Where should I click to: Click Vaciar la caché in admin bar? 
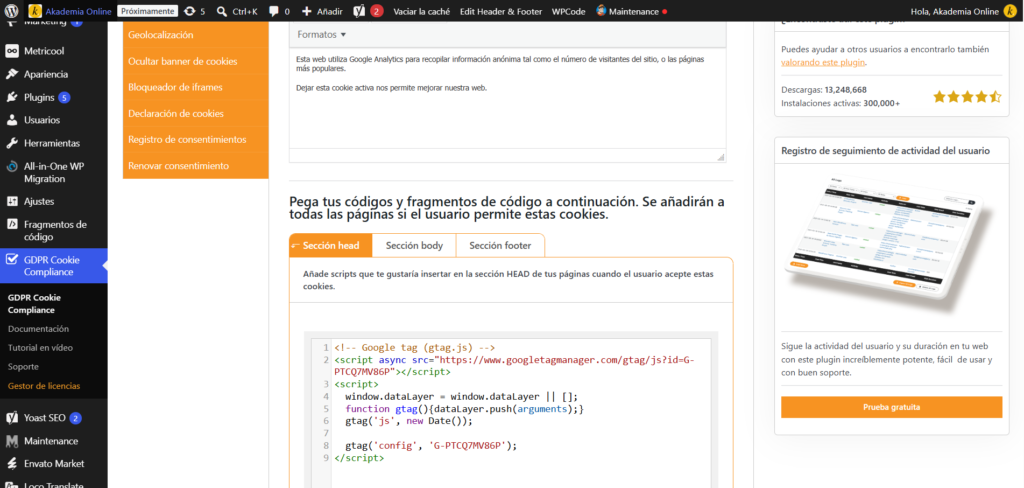pos(421,11)
